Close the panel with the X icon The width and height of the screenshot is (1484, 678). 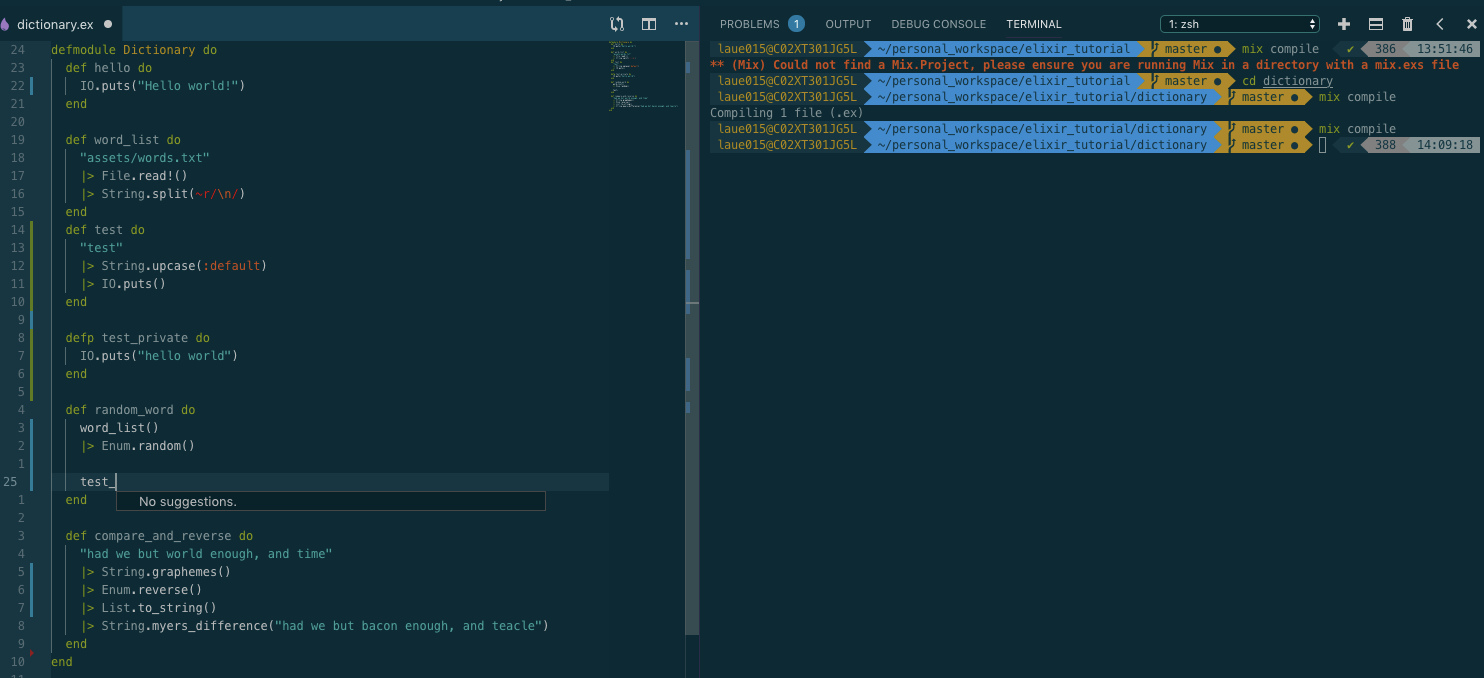click(x=1470, y=23)
